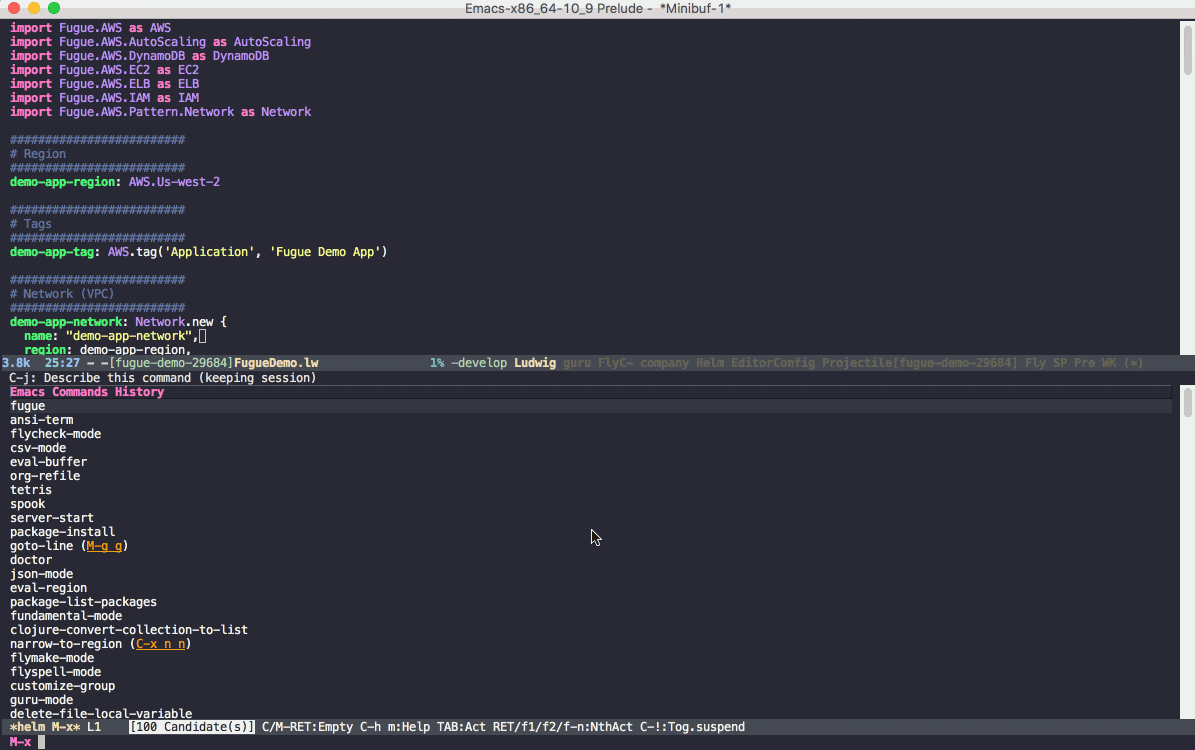1195x750 pixels.
Task: Select the highlighted fugue candidate
Action: click(27, 405)
